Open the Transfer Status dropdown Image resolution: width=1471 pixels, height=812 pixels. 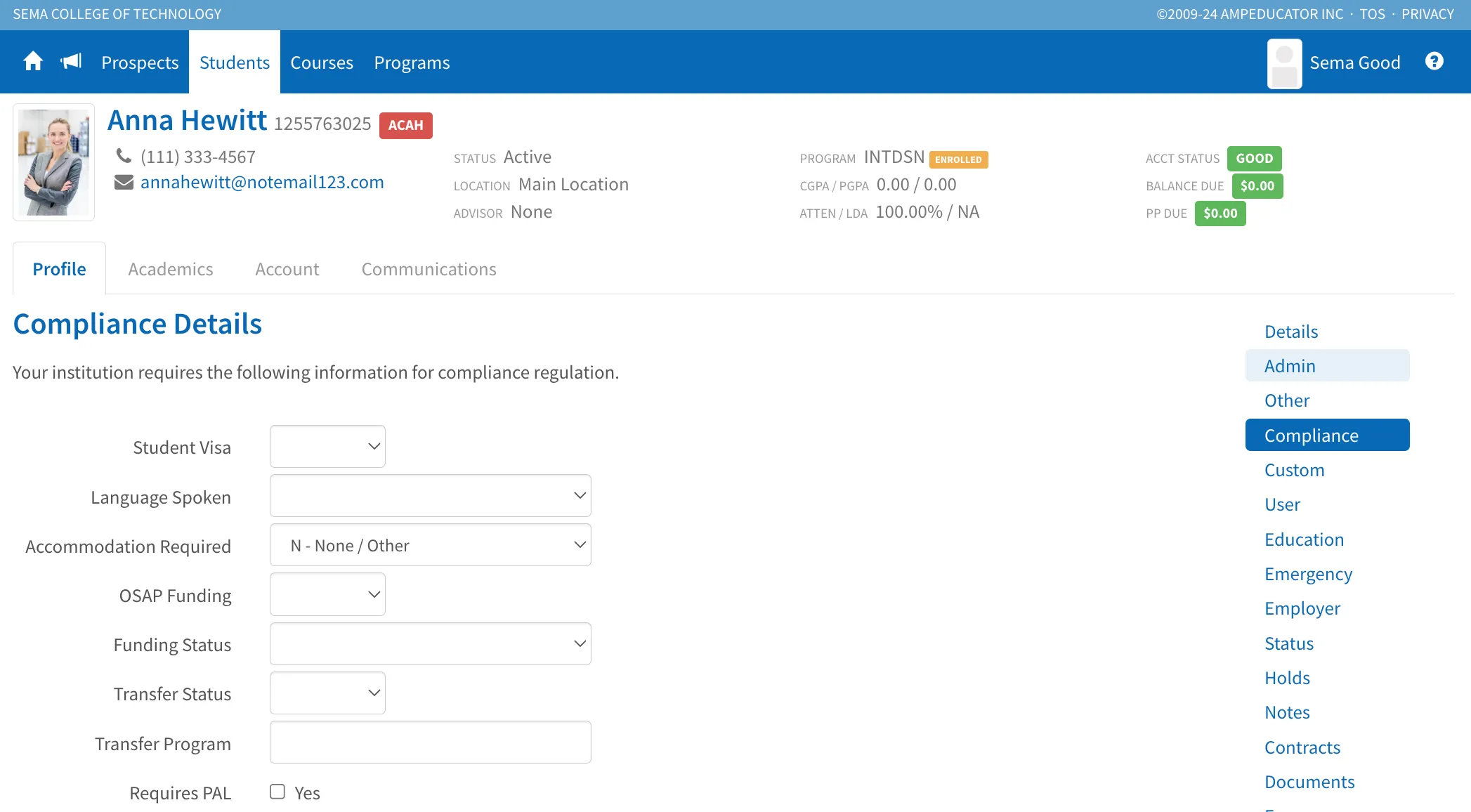pyautogui.click(x=327, y=693)
